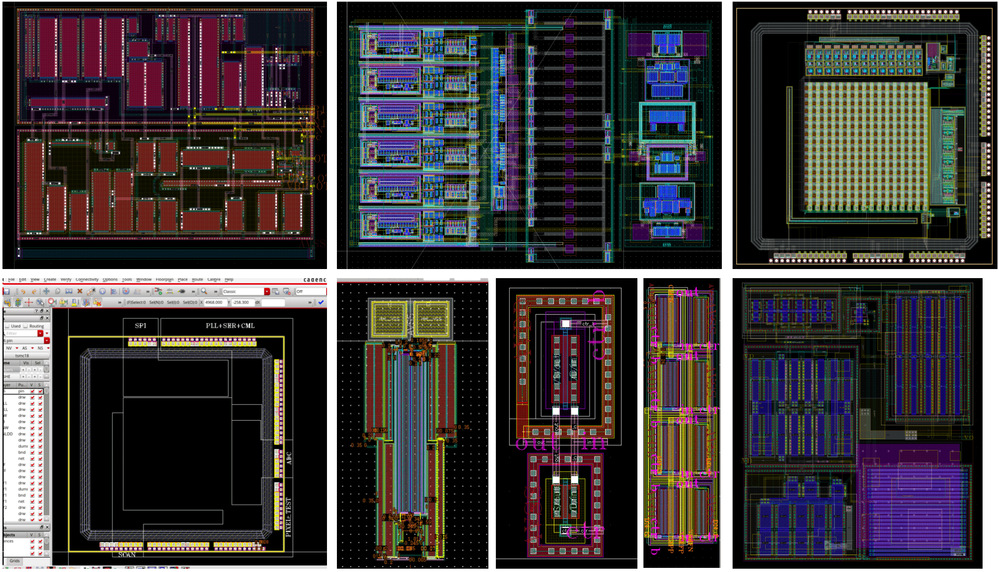This screenshot has height=572, width=999.
Task: Enable the Routing checkbox in layers panel
Action: click(x=25, y=326)
